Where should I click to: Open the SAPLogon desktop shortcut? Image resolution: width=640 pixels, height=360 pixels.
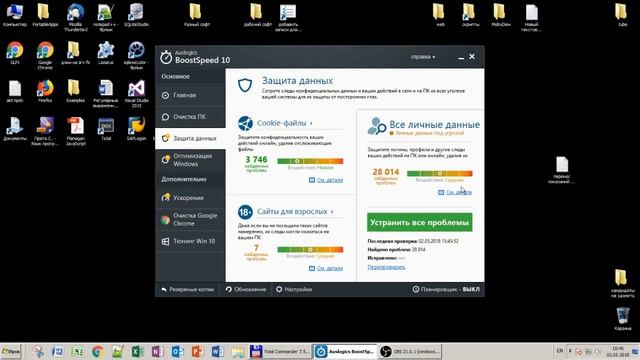pyautogui.click(x=136, y=129)
